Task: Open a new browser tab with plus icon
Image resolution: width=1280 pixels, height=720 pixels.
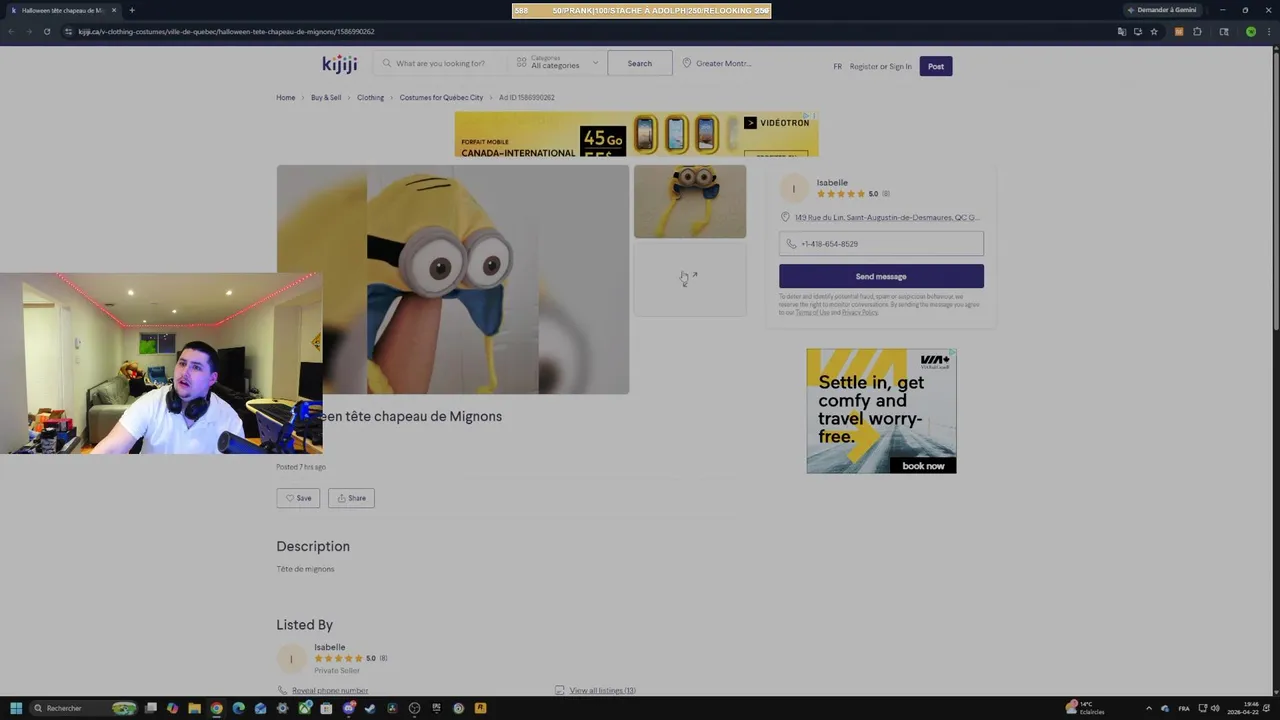Action: pyautogui.click(x=132, y=10)
